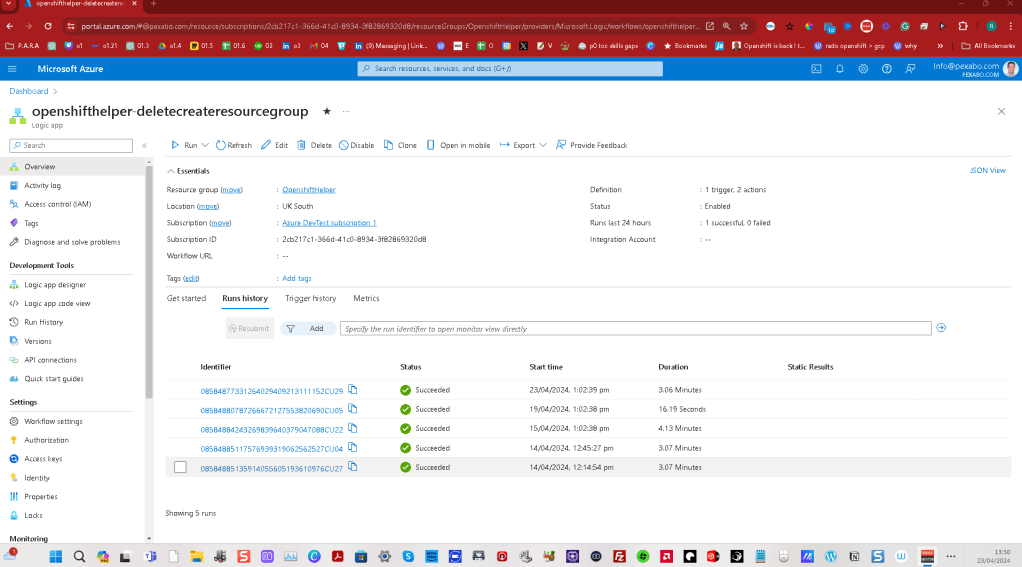Open the logic app in mobile
This screenshot has width=1022, height=567.
pos(458,145)
